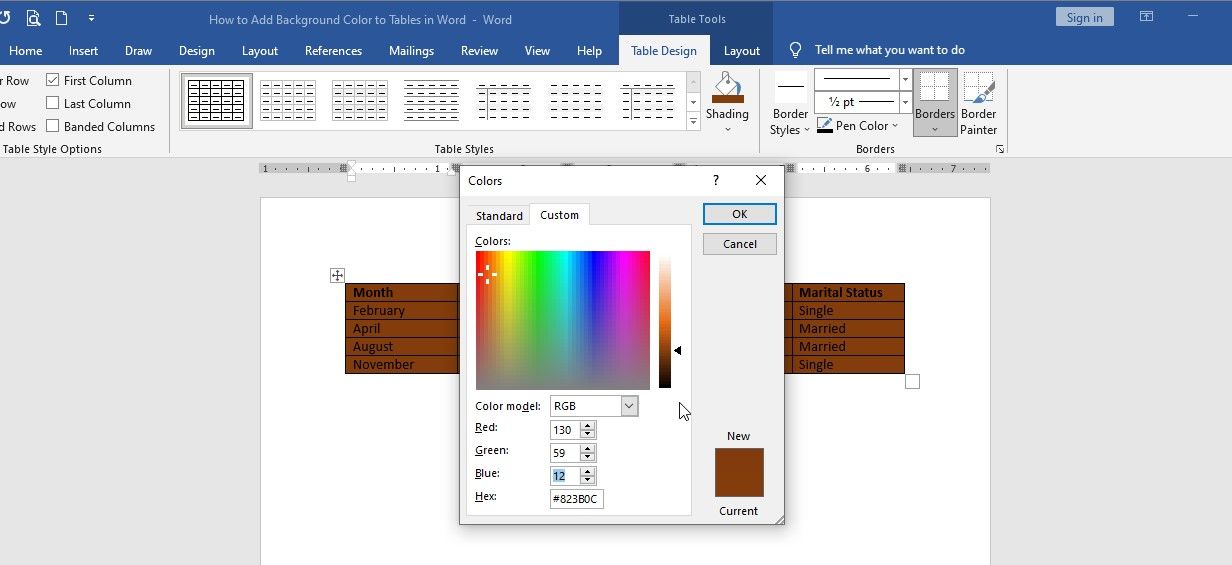
Task: Select the seventh table style thumbnail
Action: tap(647, 101)
